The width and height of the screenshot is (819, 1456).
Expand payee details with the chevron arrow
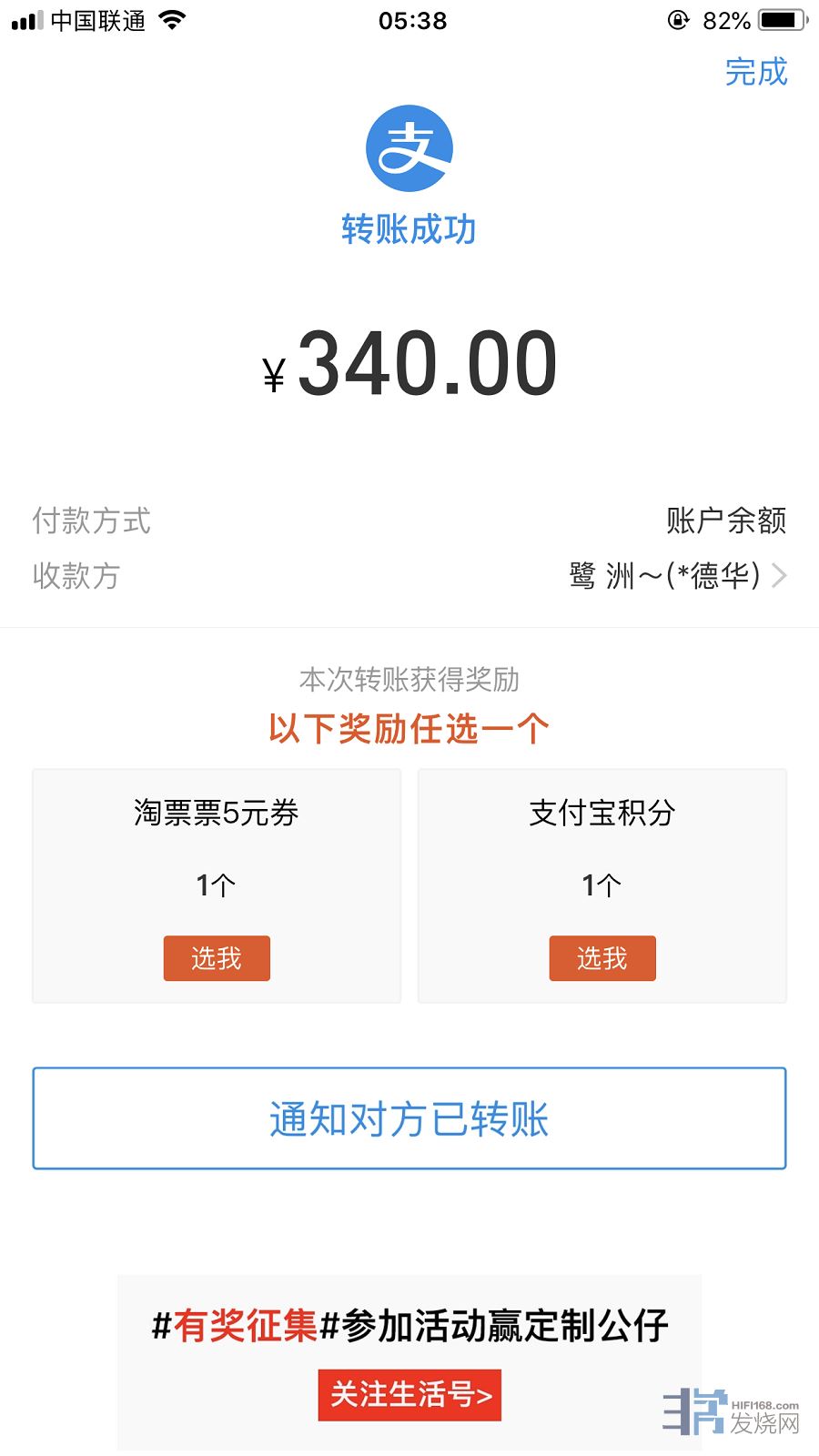point(779,575)
